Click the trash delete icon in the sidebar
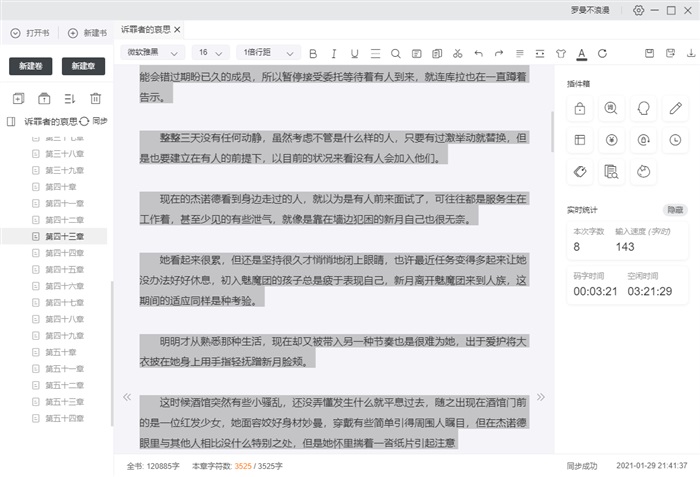This screenshot has width=700, height=477. tap(96, 98)
